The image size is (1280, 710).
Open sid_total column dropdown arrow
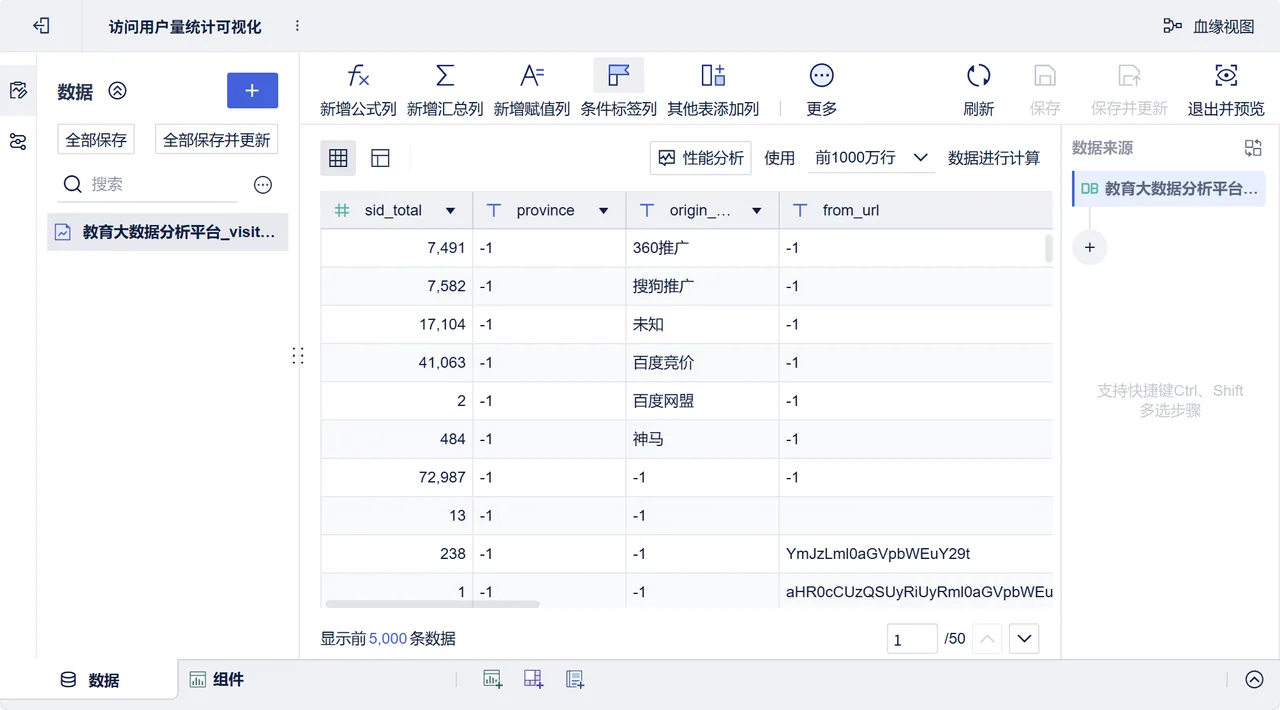tap(450, 211)
